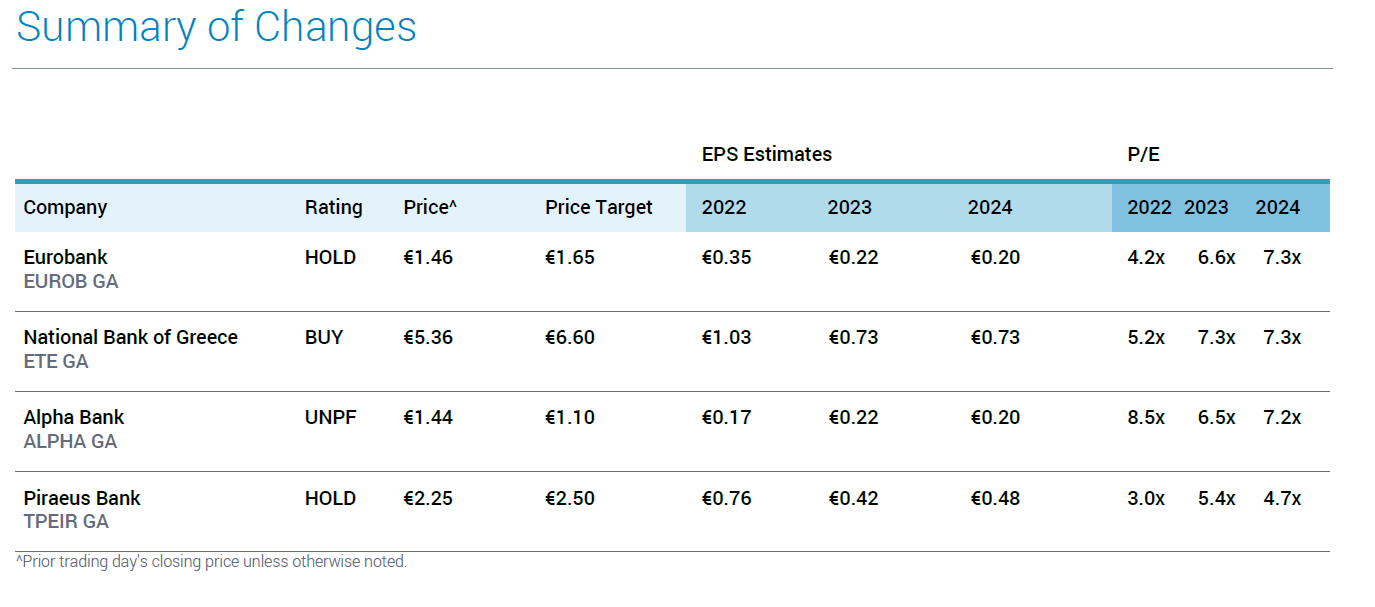This screenshot has height=607, width=1375.
Task: Select the Company column header
Action: [65, 207]
